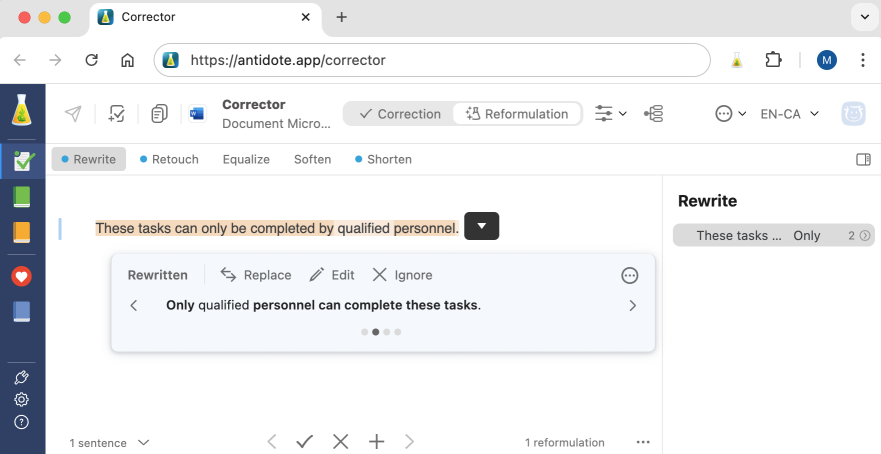Select the Retouch tab
This screenshot has width=881, height=454.
169,160
